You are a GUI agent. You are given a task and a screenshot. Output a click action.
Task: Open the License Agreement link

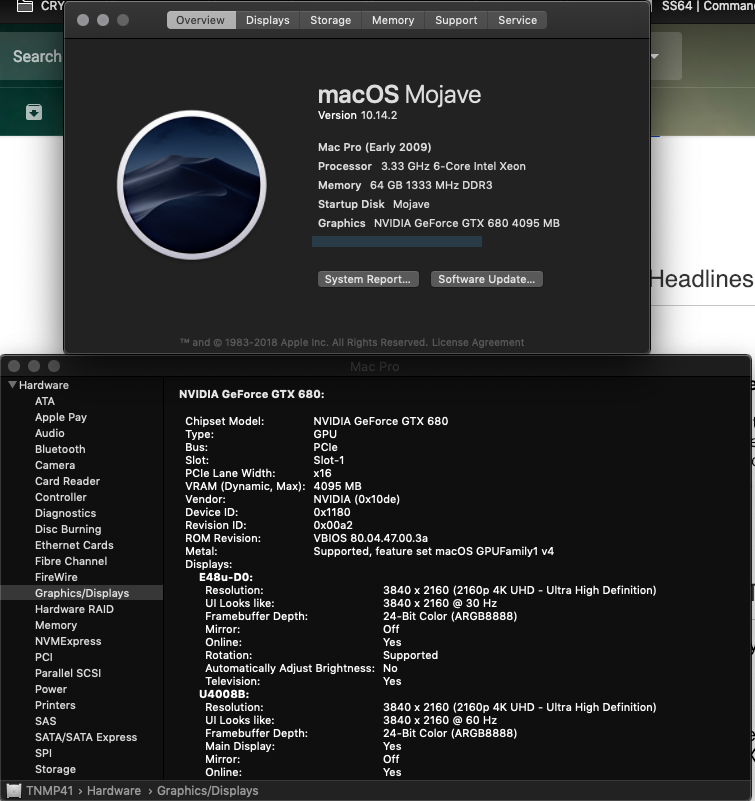click(478, 342)
